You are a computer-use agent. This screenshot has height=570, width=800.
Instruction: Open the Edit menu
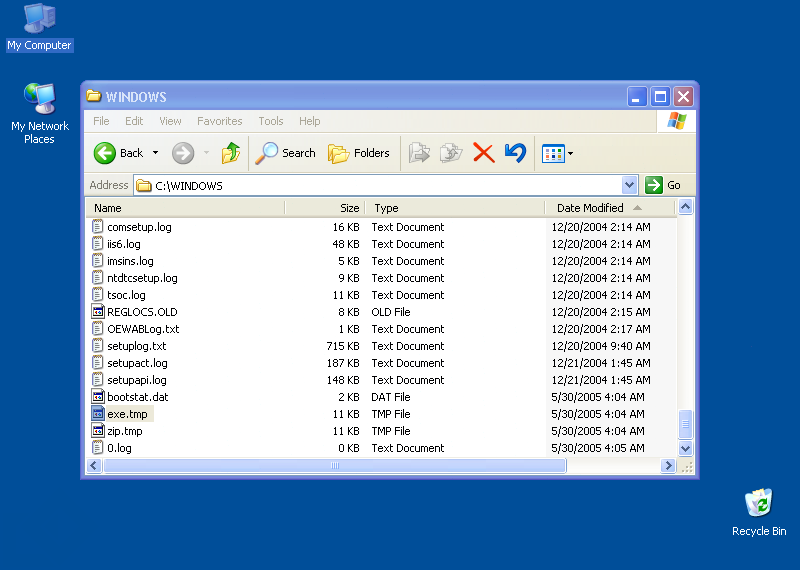(x=134, y=121)
